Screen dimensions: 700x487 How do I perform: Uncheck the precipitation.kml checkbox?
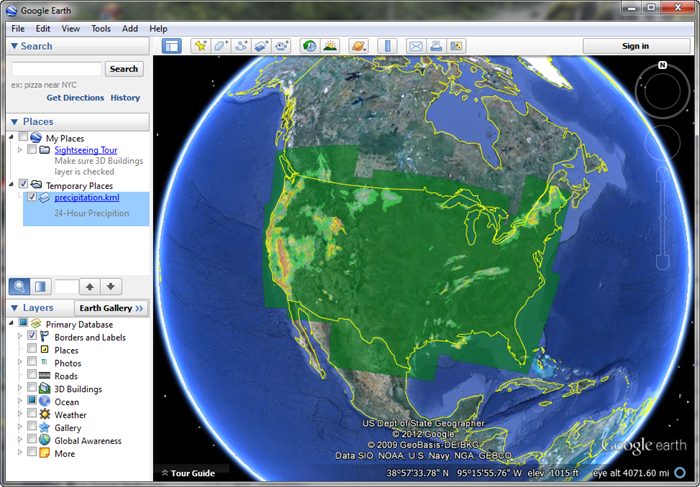pos(32,198)
